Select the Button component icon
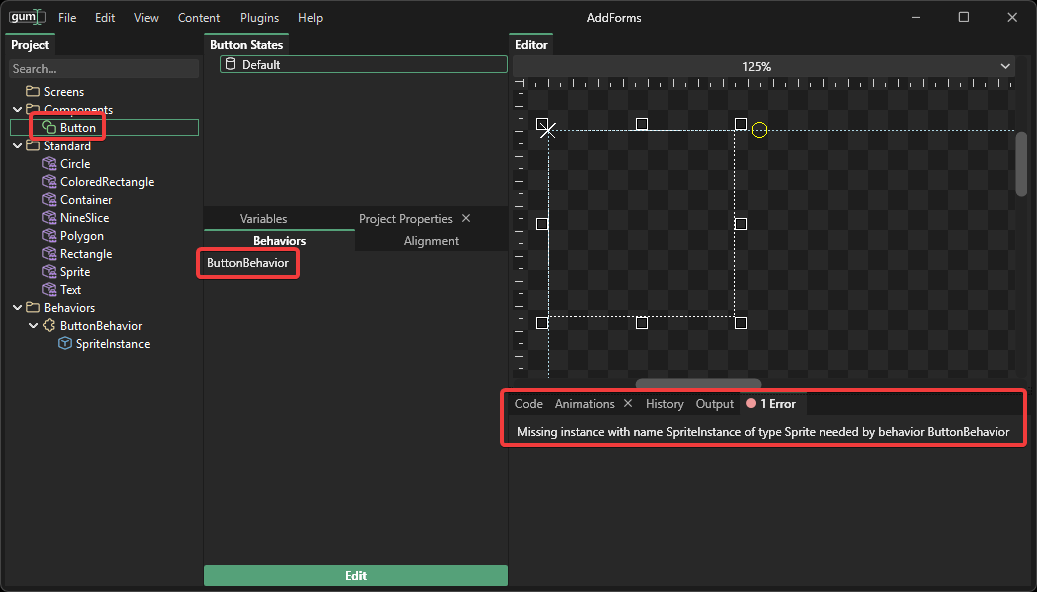1037x592 pixels. tap(50, 128)
